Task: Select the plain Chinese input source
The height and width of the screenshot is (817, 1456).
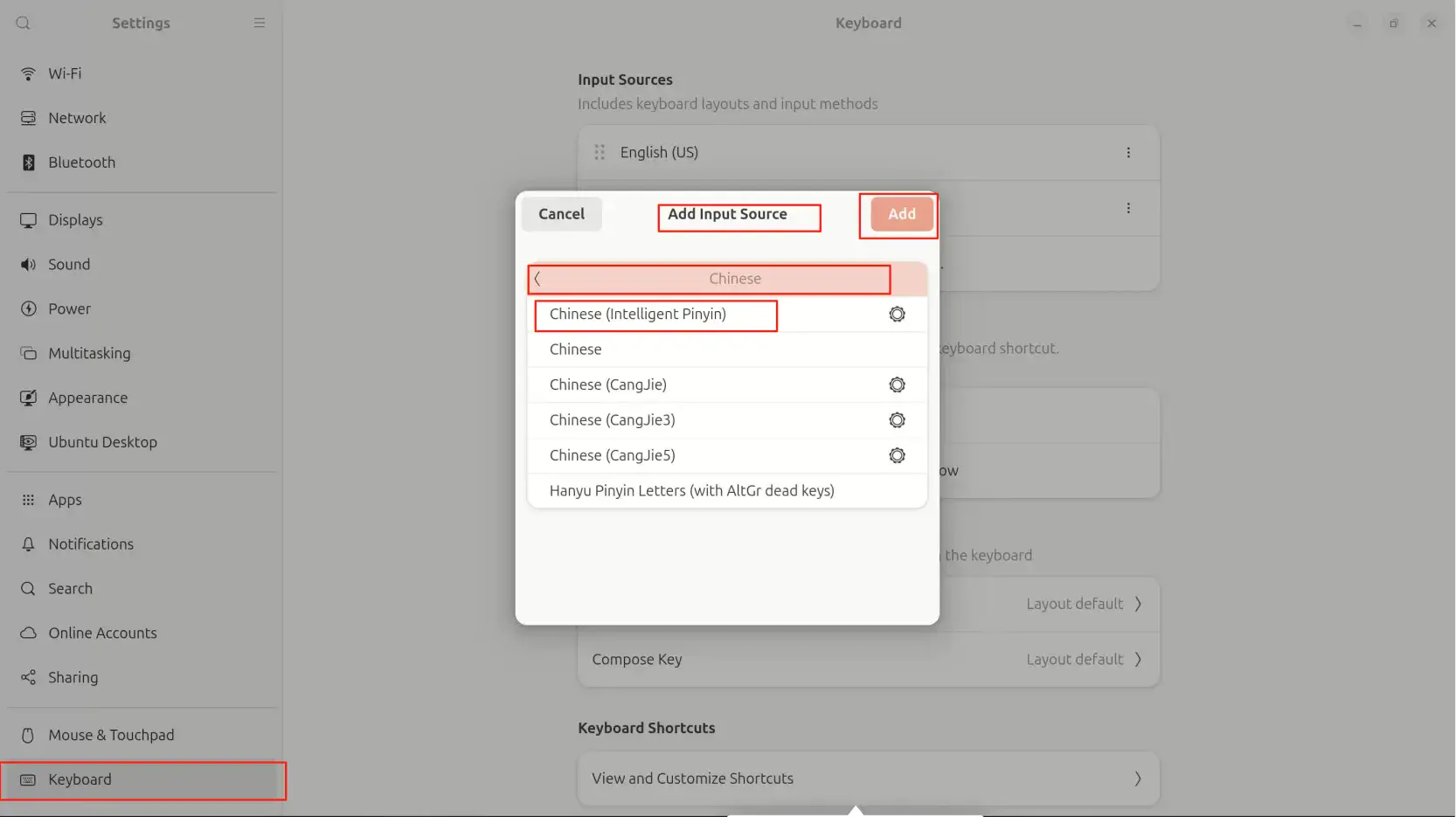Action: point(576,350)
